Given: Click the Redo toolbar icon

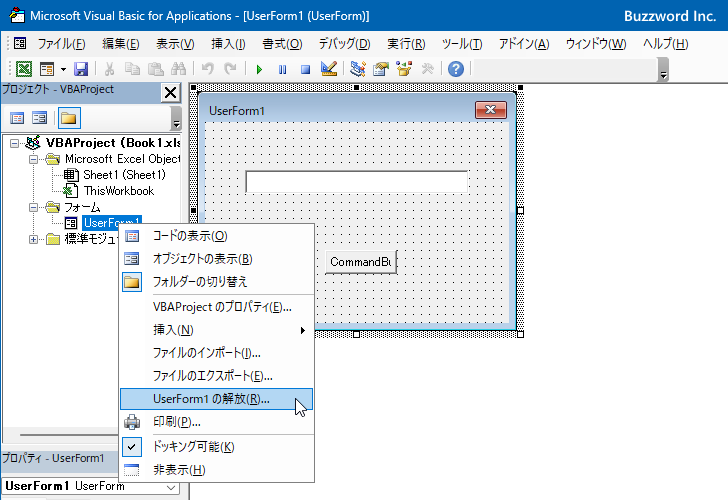Looking at the screenshot, I should 230,69.
